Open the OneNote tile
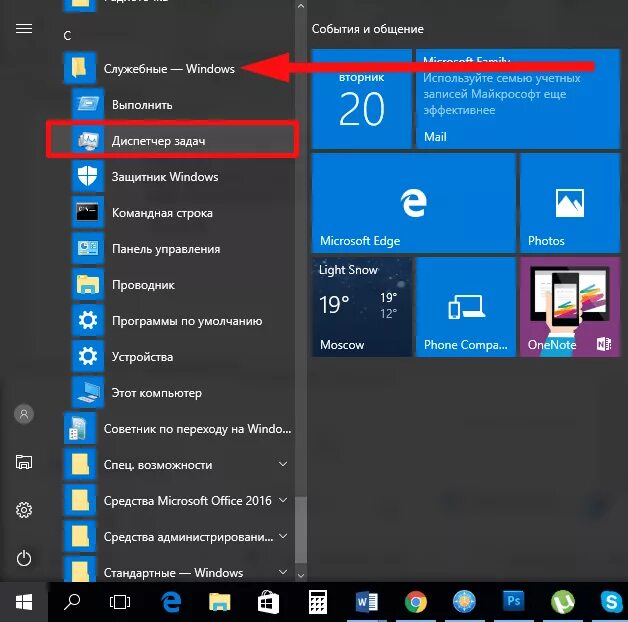628x622 pixels. point(570,307)
